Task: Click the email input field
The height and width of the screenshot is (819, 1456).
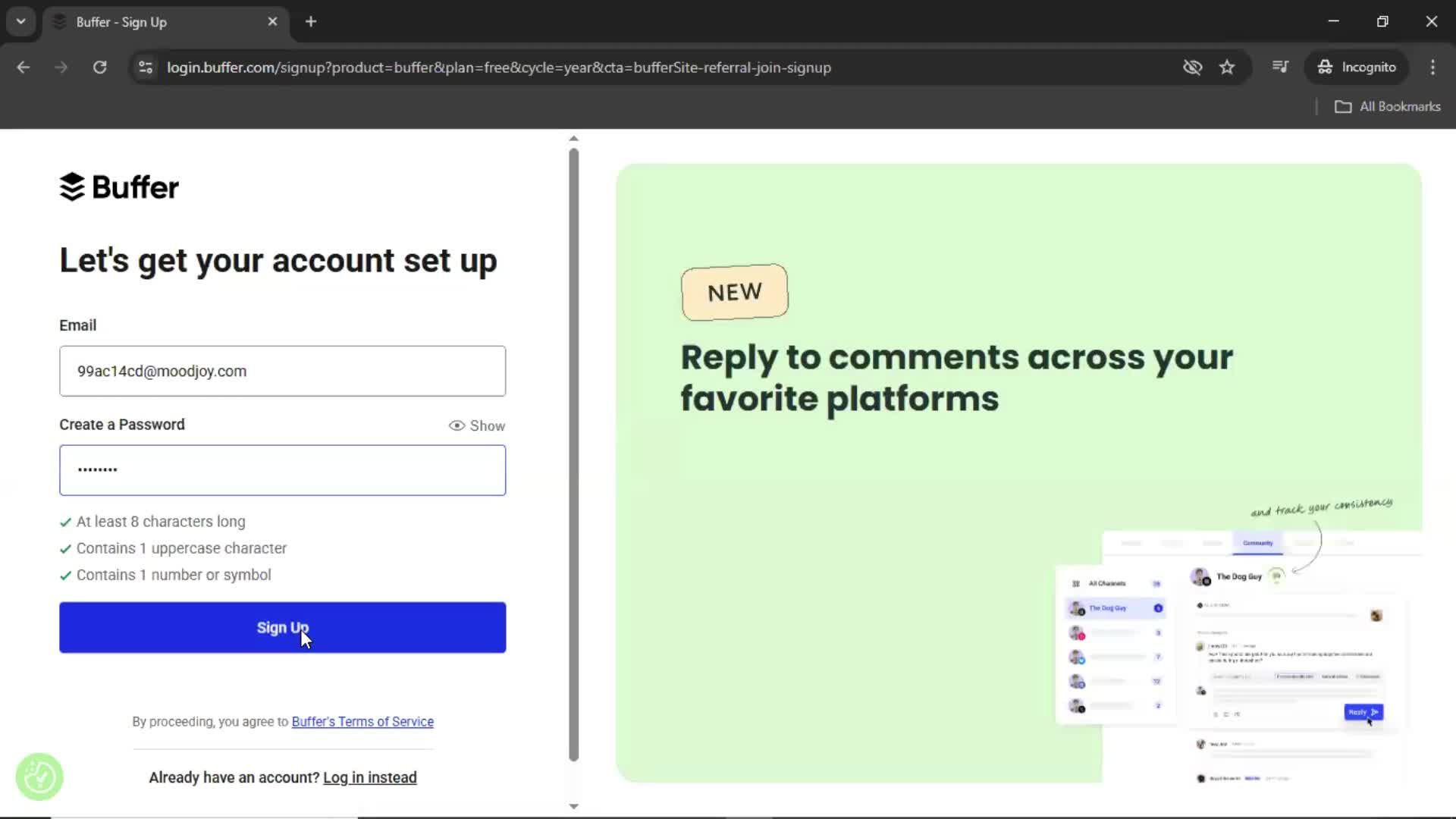Action: tap(281, 371)
